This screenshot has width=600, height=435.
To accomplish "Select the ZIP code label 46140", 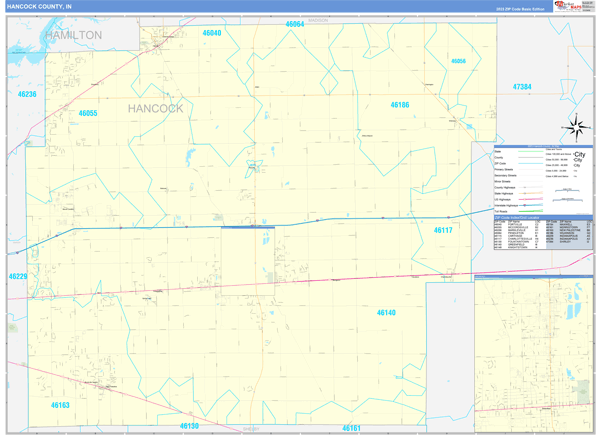I will click(x=386, y=313).
